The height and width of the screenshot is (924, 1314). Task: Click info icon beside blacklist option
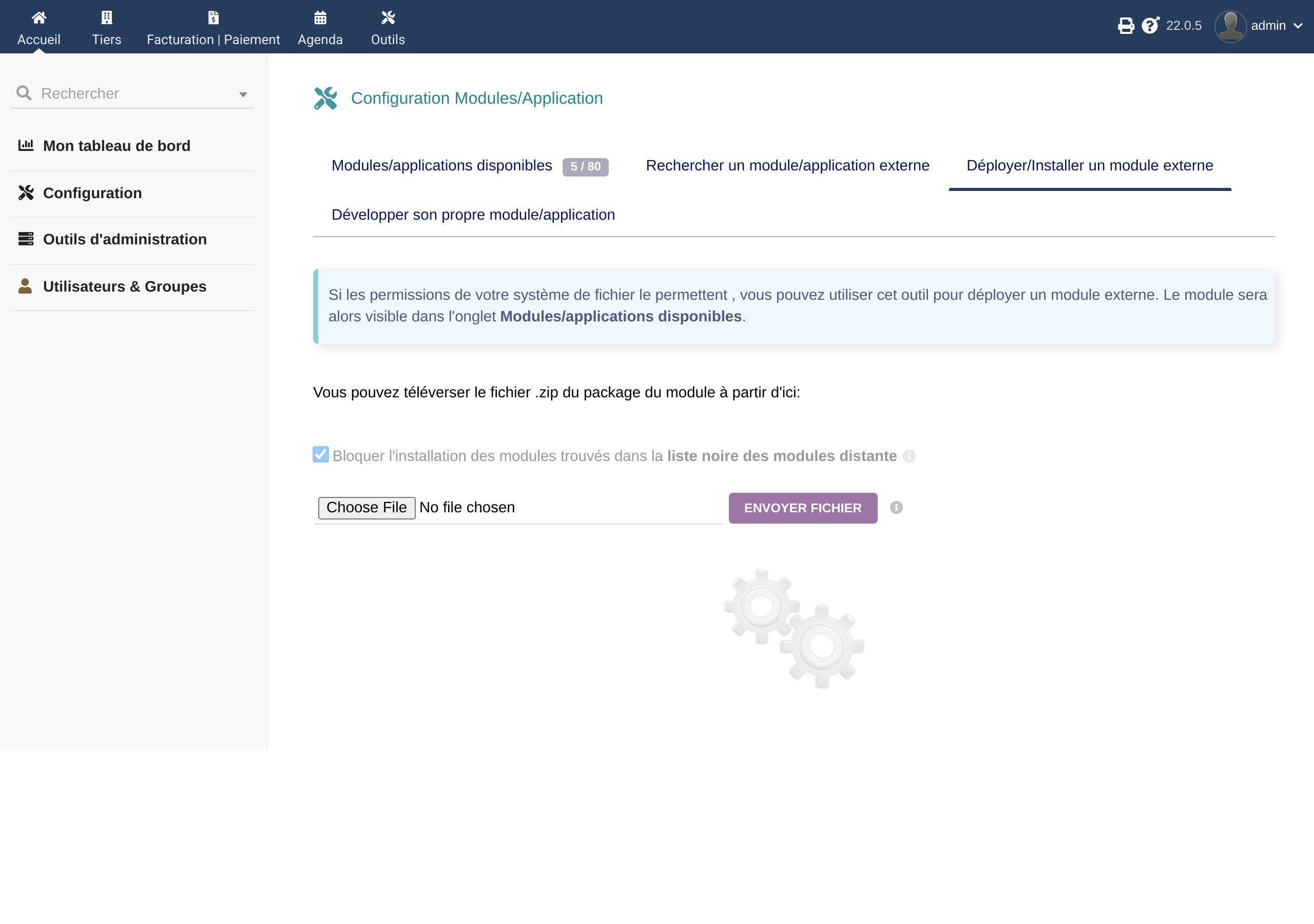tap(909, 456)
